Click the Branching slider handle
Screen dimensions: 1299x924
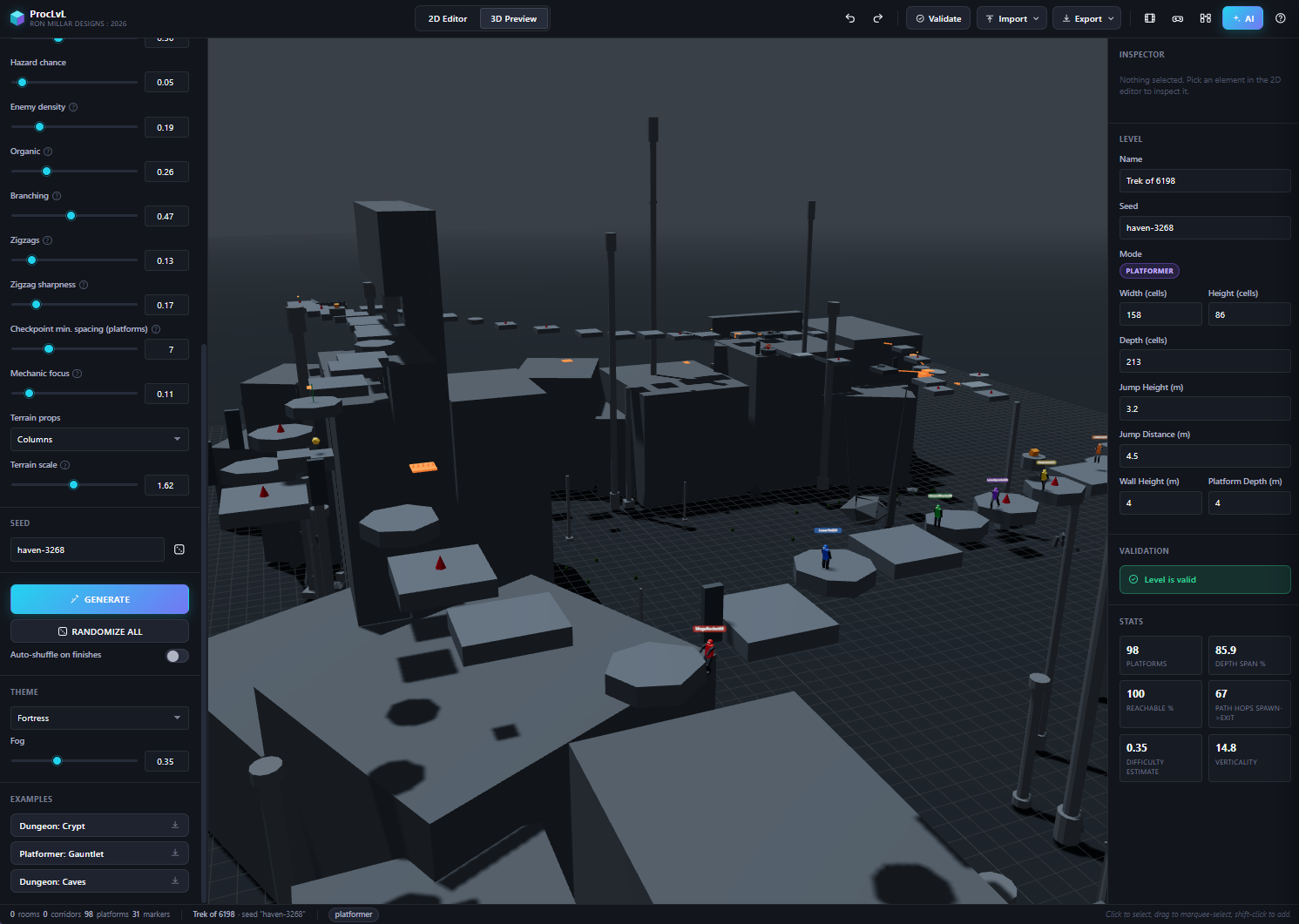(x=71, y=216)
